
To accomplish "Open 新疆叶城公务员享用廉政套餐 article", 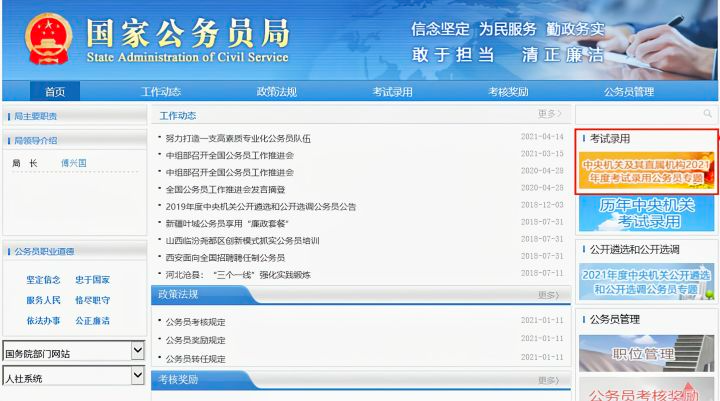I will click(227, 223).
